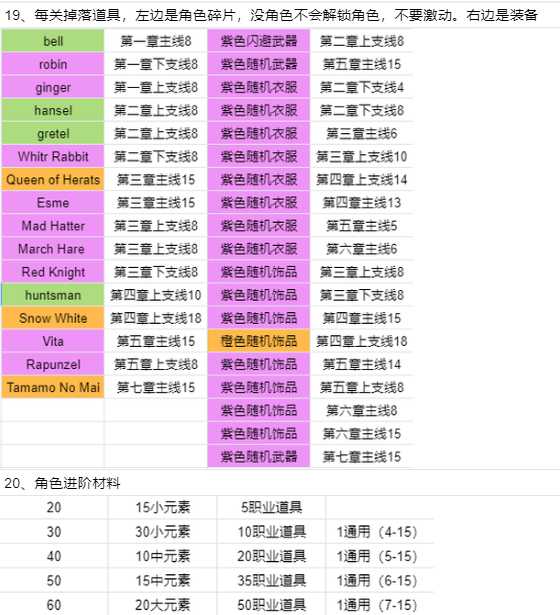Click the '15中元素' cell

click(x=163, y=580)
